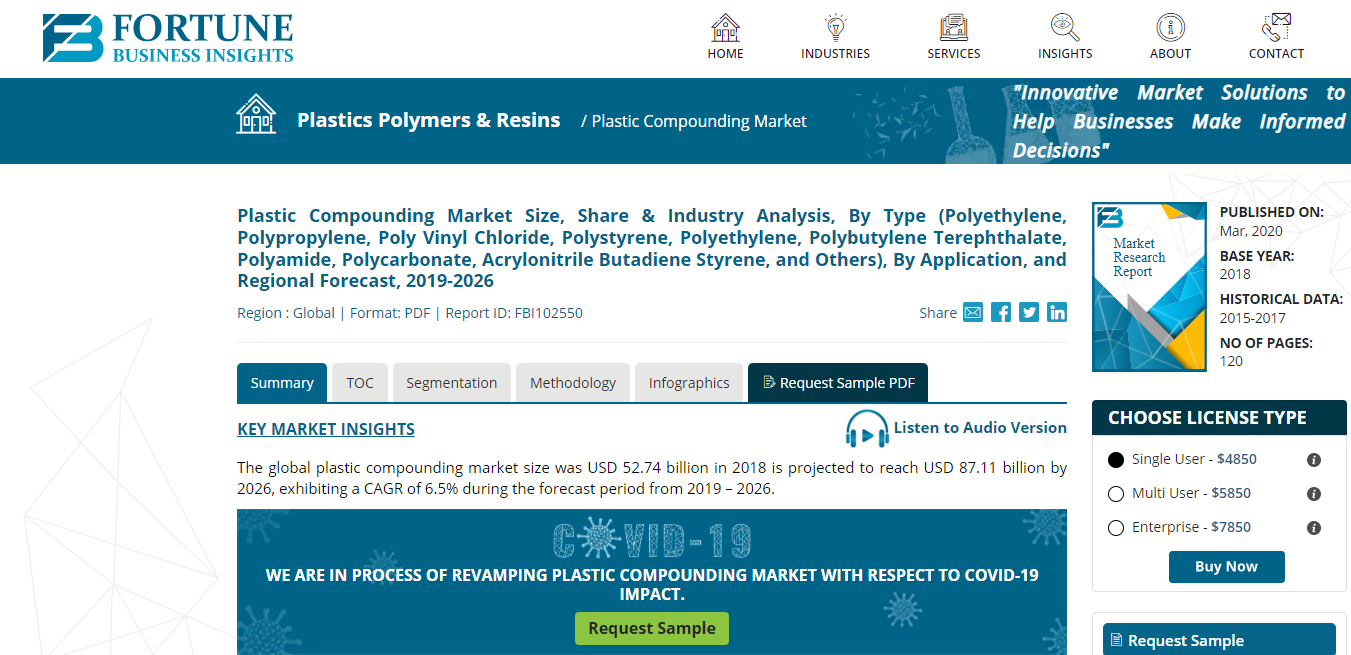Viewport: 1351px width, 655px height.
Task: Switch to the Methodology tab
Action: point(573,383)
